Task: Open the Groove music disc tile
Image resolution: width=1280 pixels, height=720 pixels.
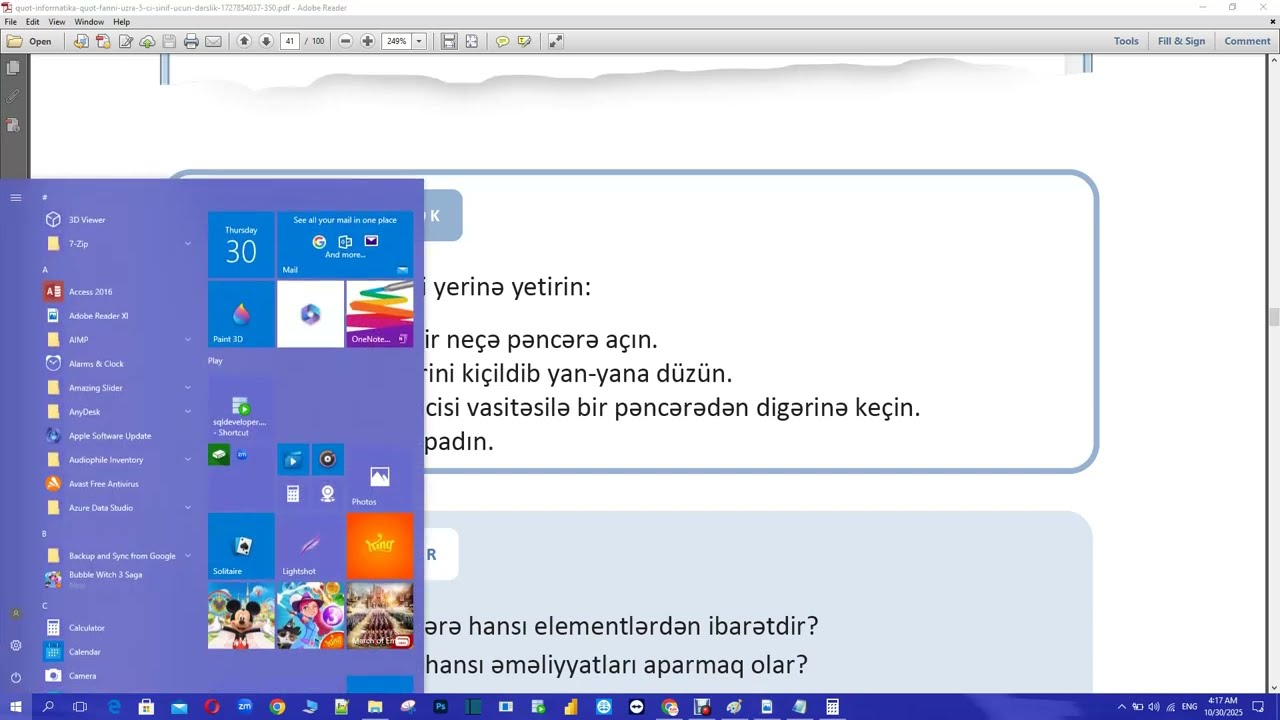Action: tap(327, 460)
